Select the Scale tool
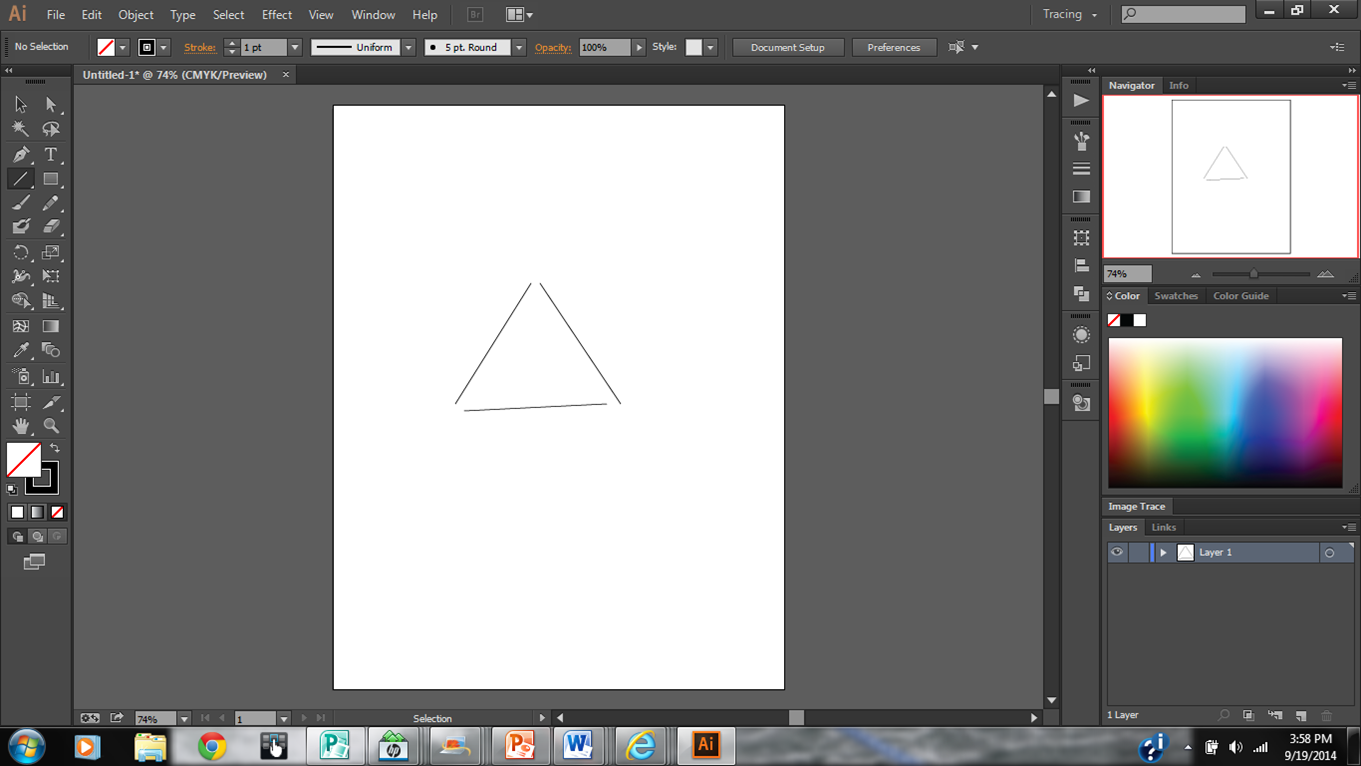Viewport: 1361px width, 766px height. point(51,252)
